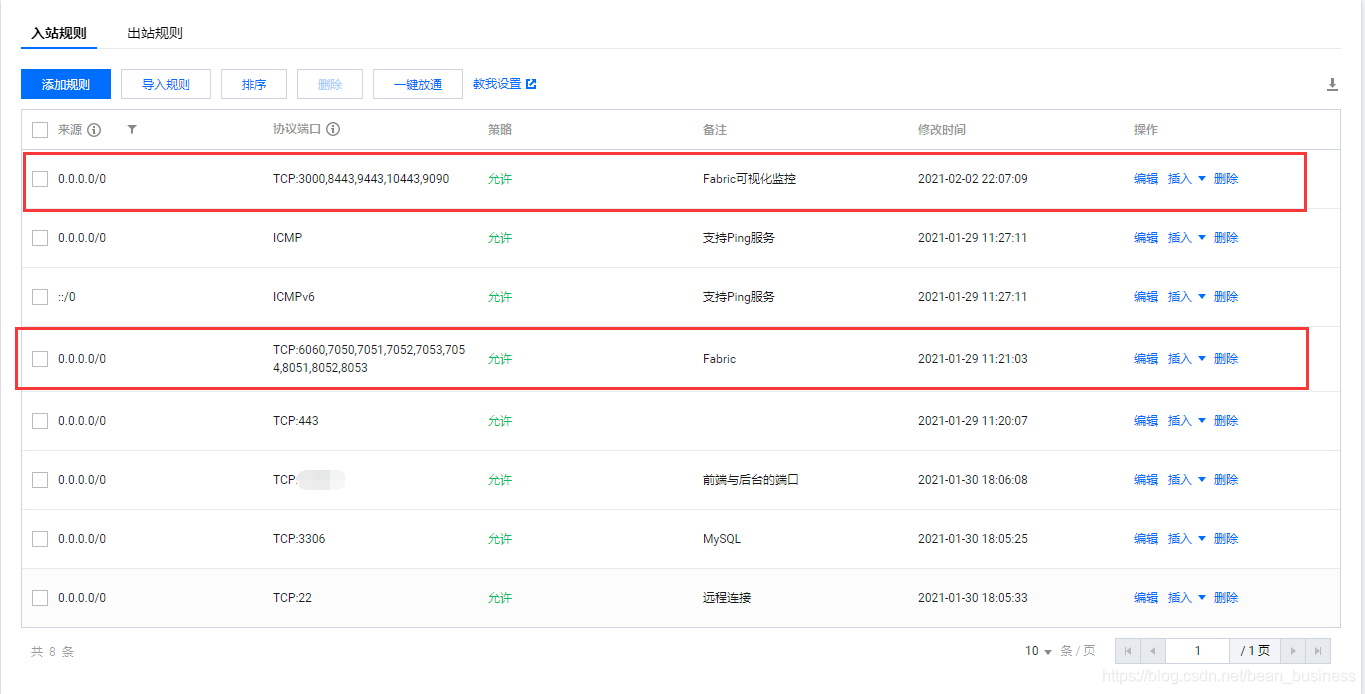Image resolution: width=1365 pixels, height=694 pixels.
Task: Click 删除 for the 前端与后台的端口 rule
Action: [1226, 480]
